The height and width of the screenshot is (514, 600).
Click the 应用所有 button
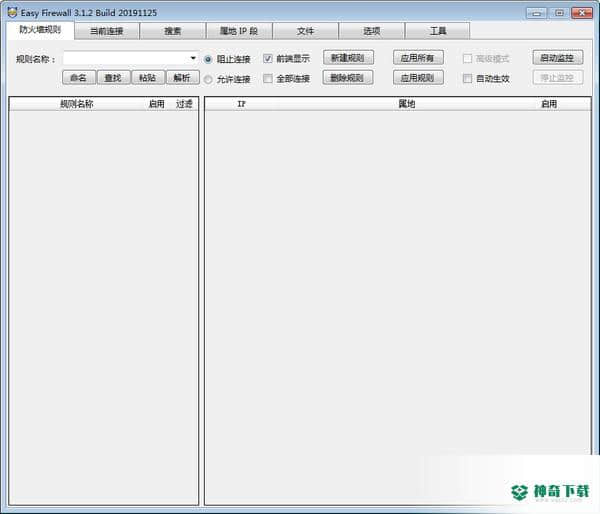point(418,58)
